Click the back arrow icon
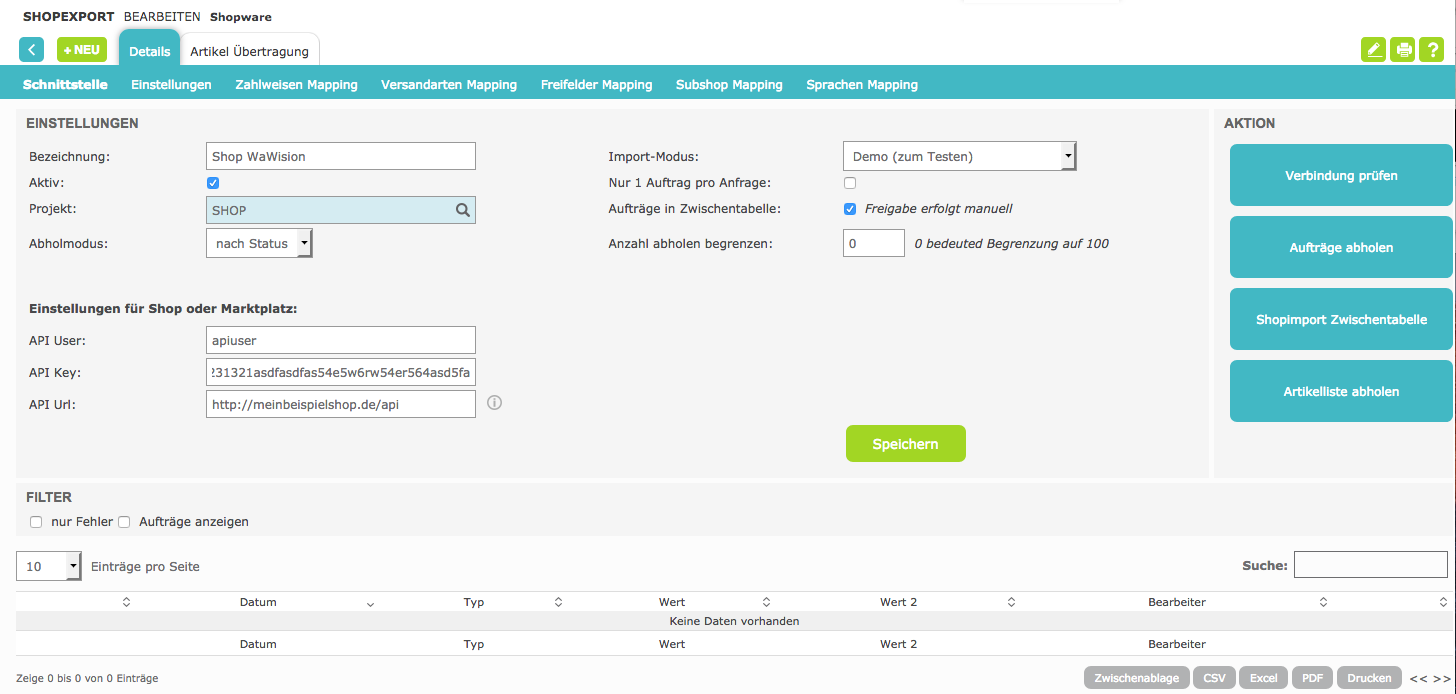The image size is (1456, 694). pyautogui.click(x=31, y=50)
